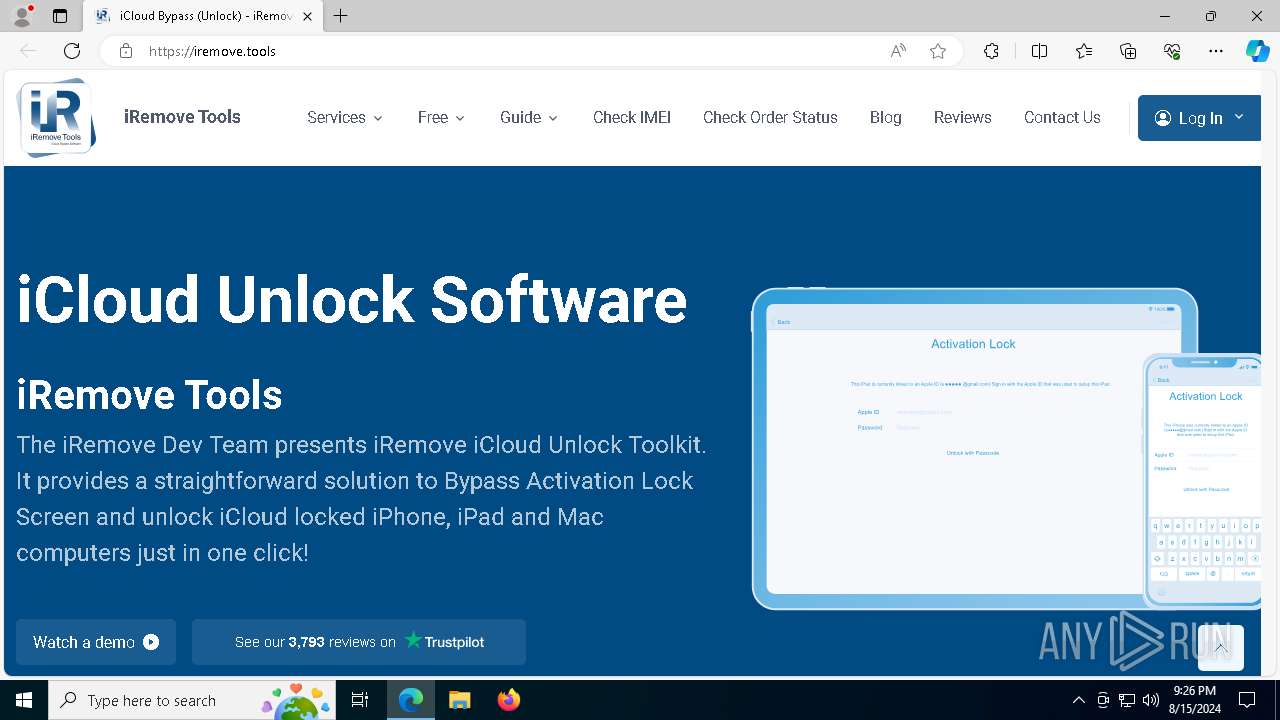Open the tab actions menu icon
The height and width of the screenshot is (720, 1280).
pyautogui.click(x=60, y=16)
